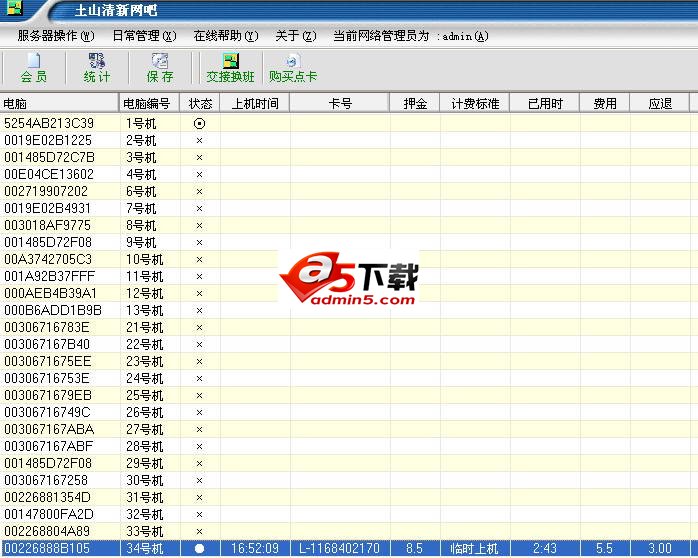The width and height of the screenshot is (698, 558).
Task: Sort by the 电脑编号 column header
Action: pyautogui.click(x=149, y=103)
